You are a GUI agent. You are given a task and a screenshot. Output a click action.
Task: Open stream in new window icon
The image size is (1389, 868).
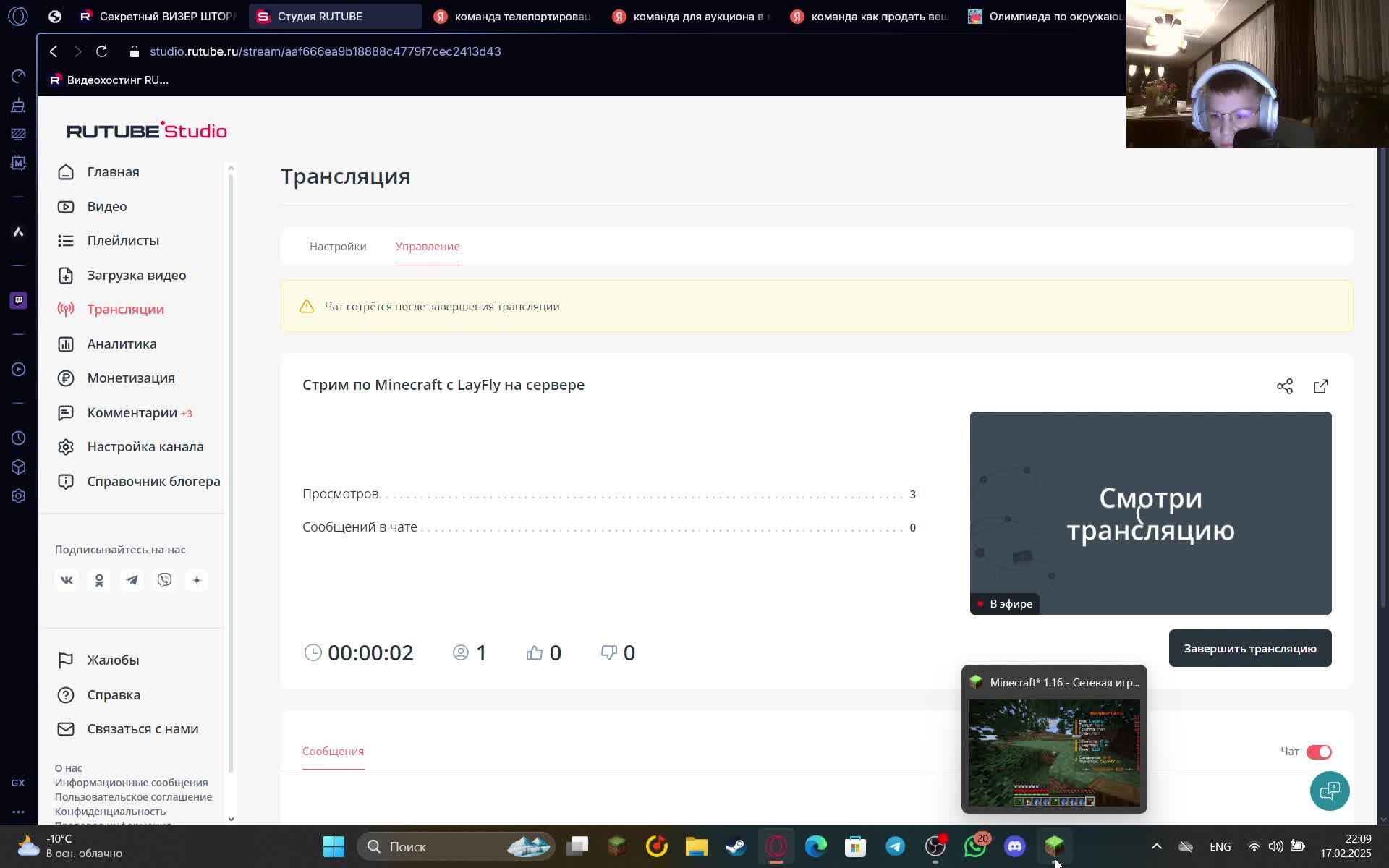1321,386
